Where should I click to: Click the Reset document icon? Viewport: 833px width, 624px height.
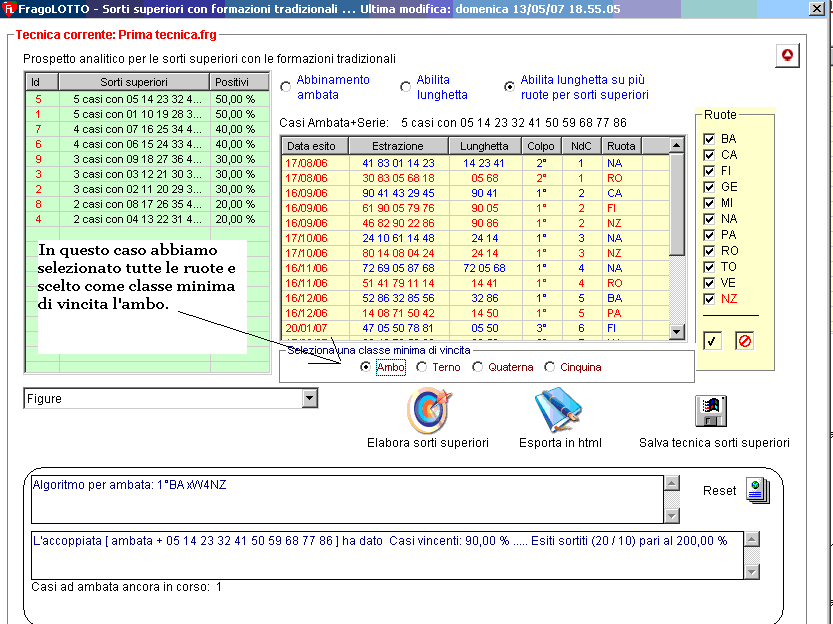757,490
